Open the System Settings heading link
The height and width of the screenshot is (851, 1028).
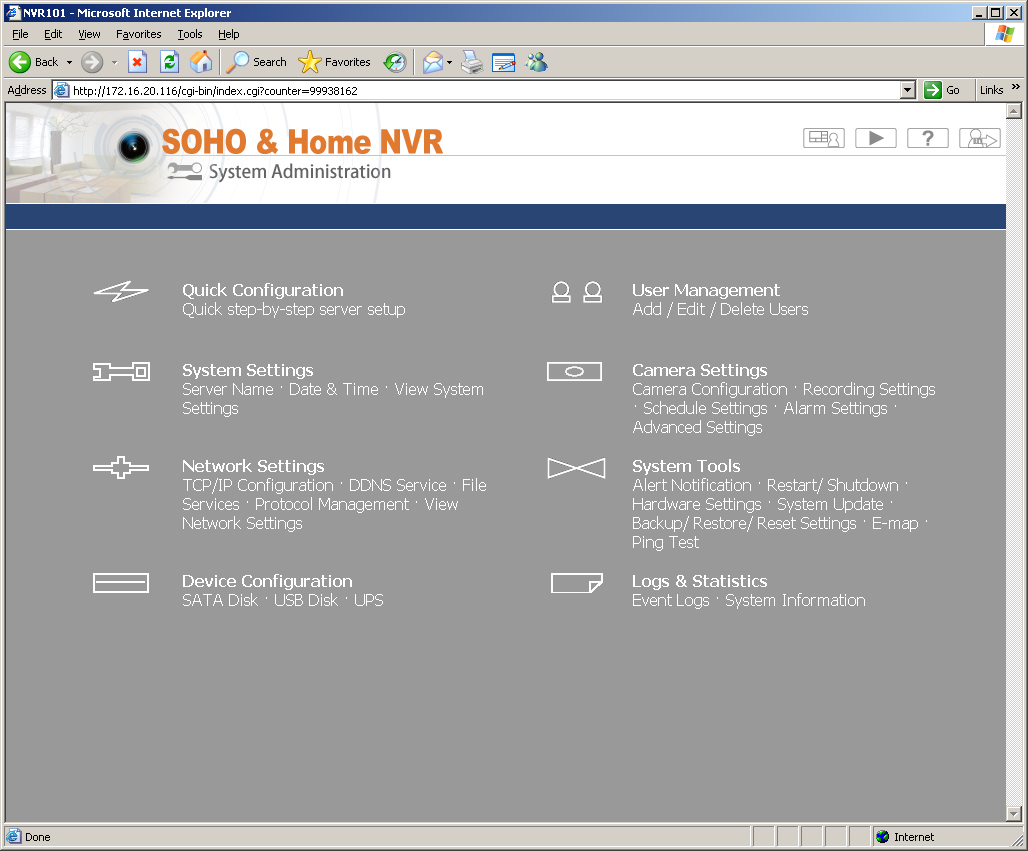(x=248, y=370)
